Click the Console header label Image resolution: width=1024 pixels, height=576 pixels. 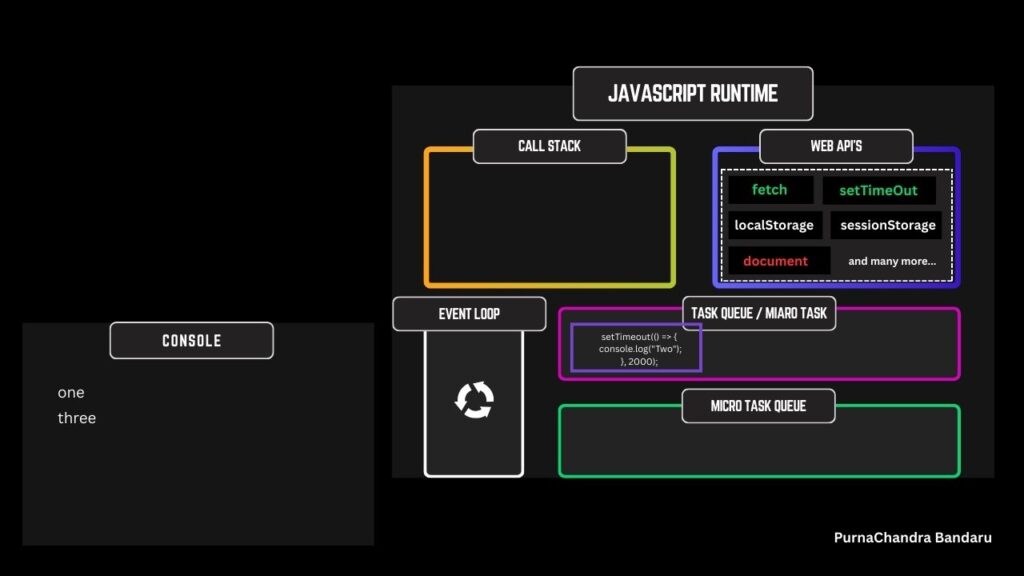(x=191, y=341)
